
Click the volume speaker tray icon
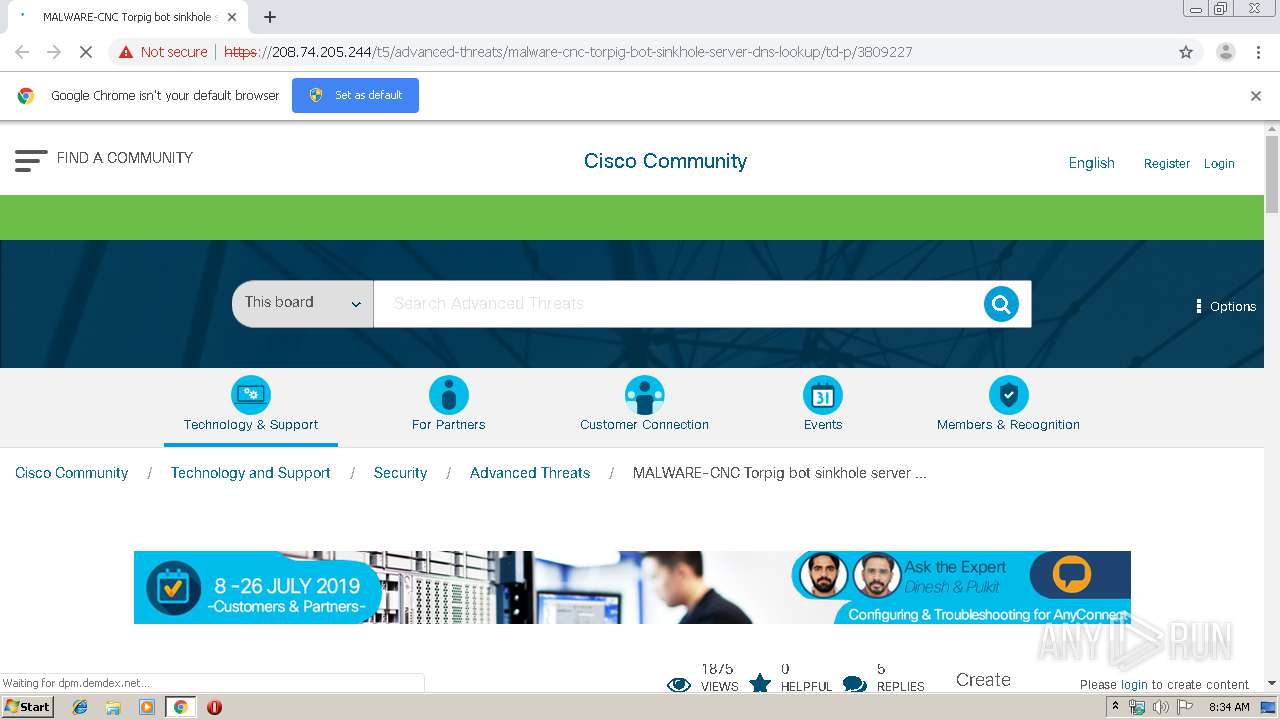pyautogui.click(x=1160, y=707)
